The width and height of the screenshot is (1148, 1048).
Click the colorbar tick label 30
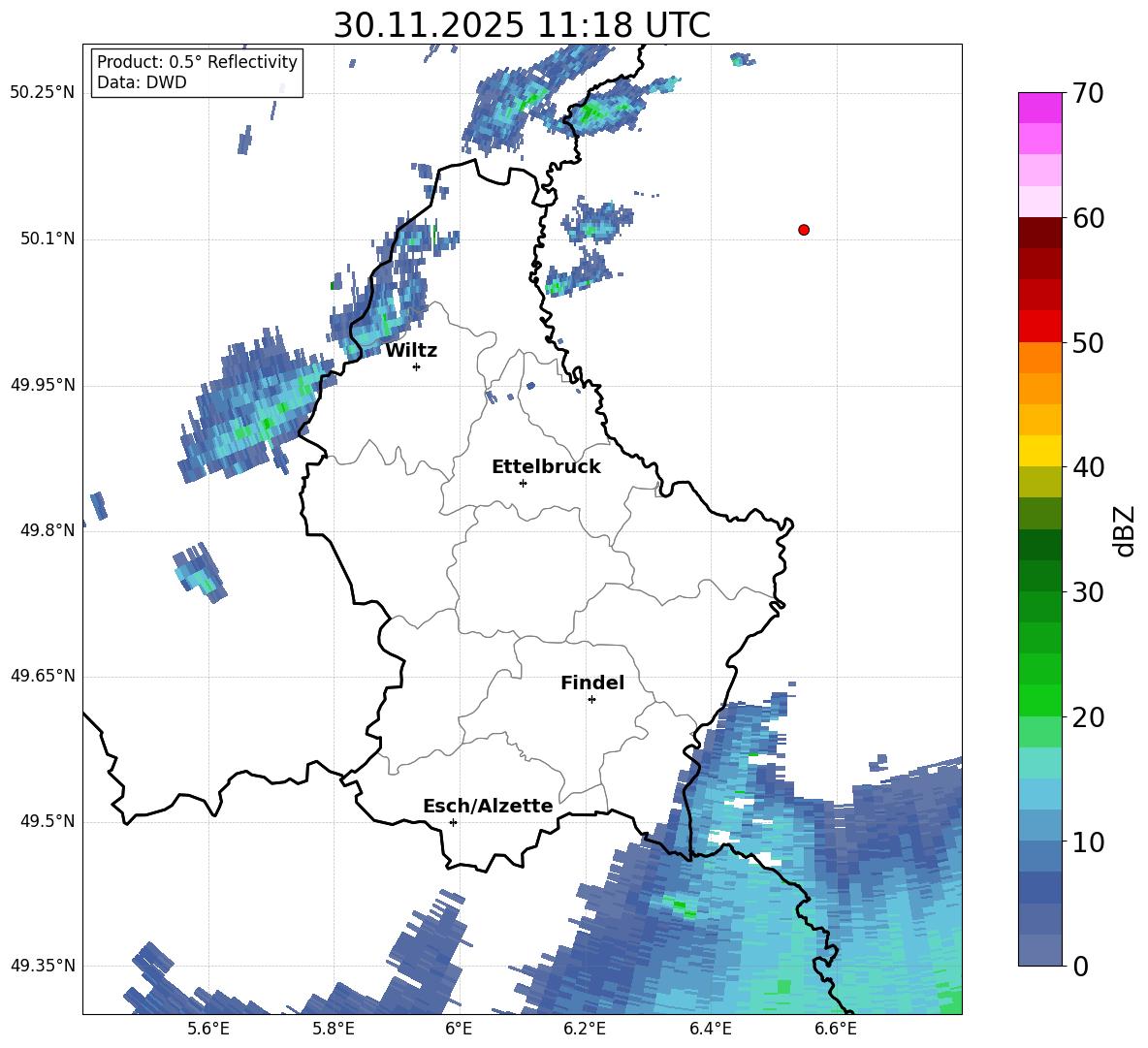1089,592
